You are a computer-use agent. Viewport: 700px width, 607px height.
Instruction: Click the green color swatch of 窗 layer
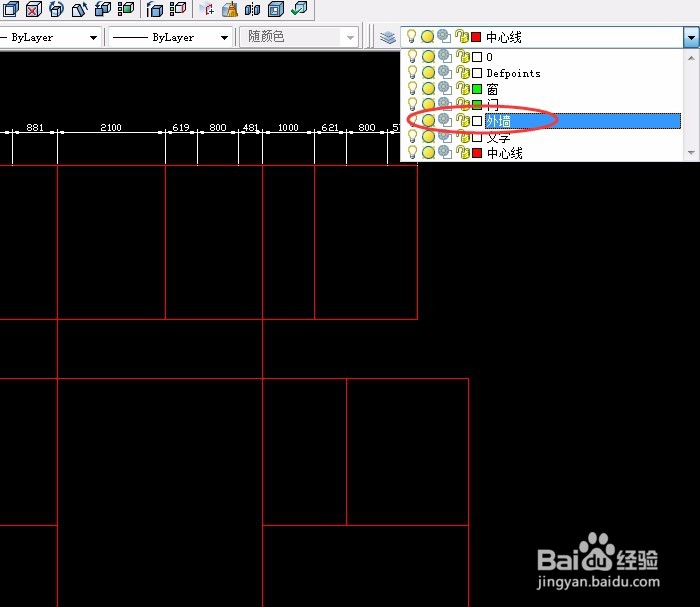click(x=477, y=89)
